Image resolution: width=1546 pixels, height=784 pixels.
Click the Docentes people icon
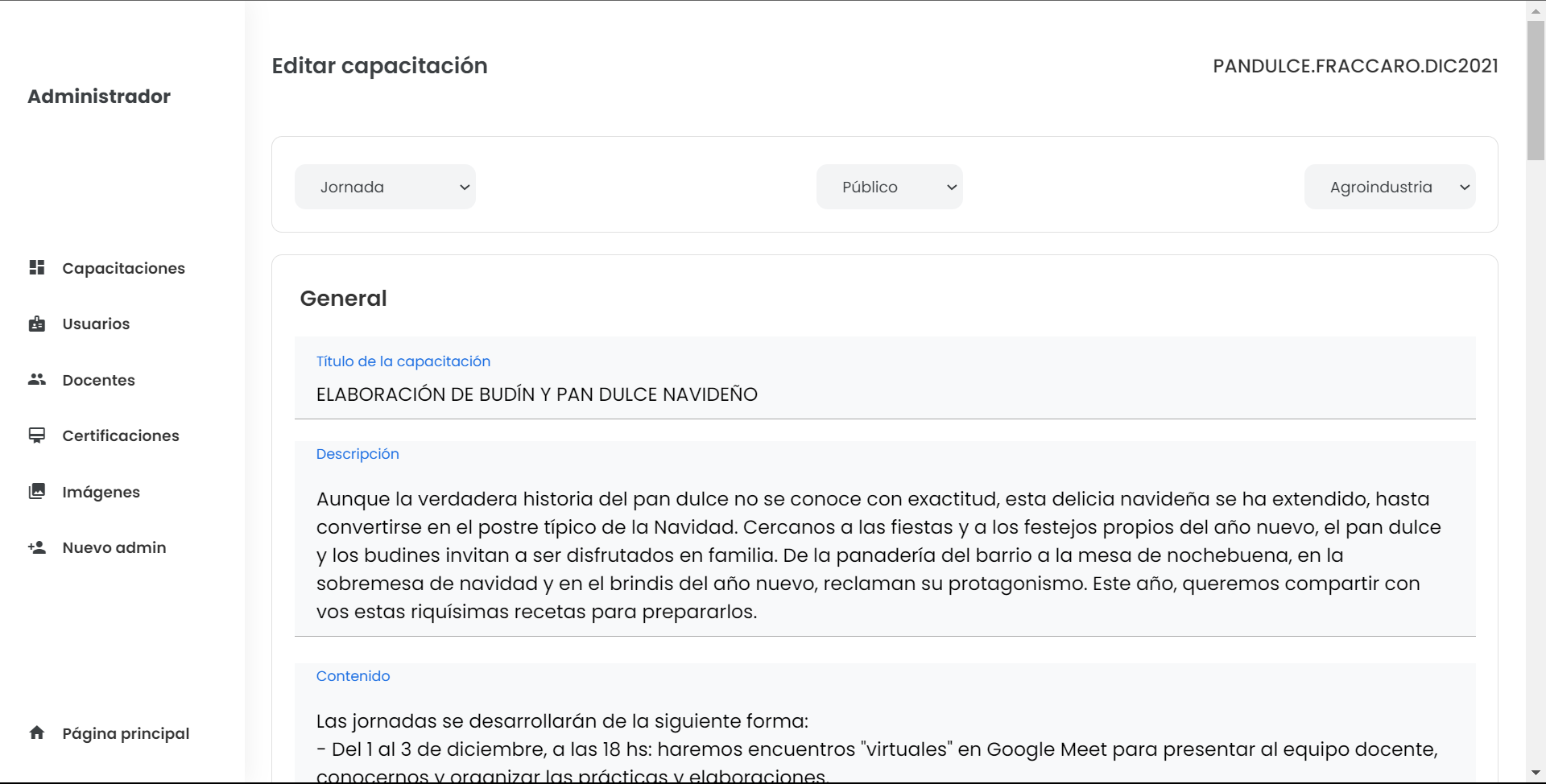37,379
